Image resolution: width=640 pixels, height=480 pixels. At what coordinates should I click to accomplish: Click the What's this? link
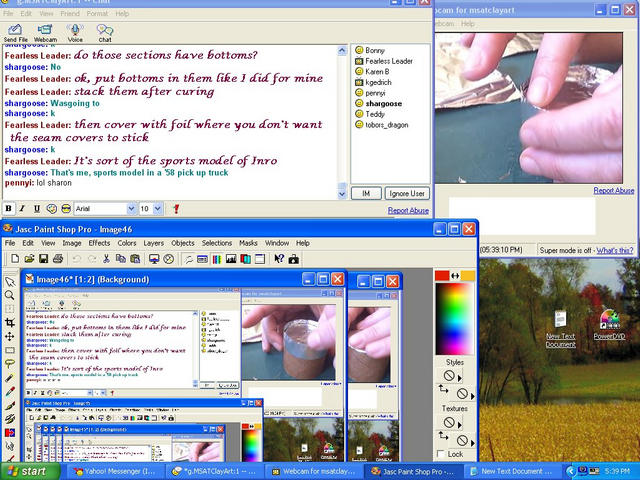pyautogui.click(x=615, y=250)
